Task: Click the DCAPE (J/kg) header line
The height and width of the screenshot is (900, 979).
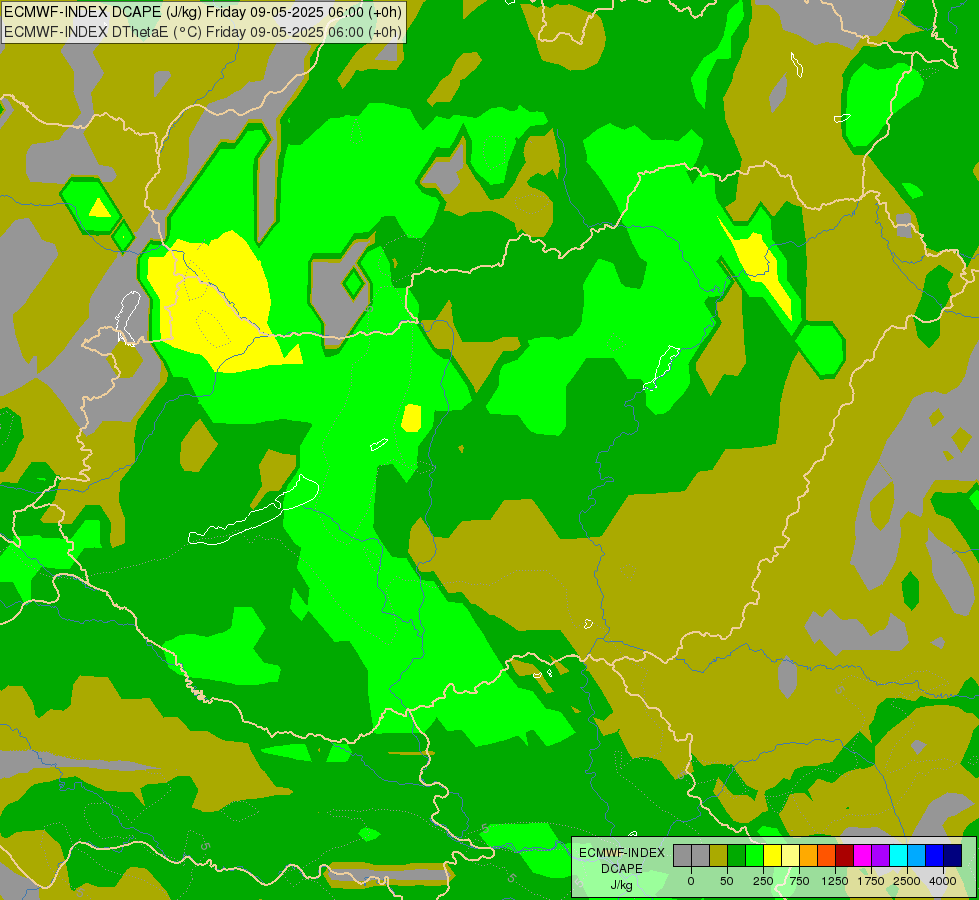Action: (203, 12)
